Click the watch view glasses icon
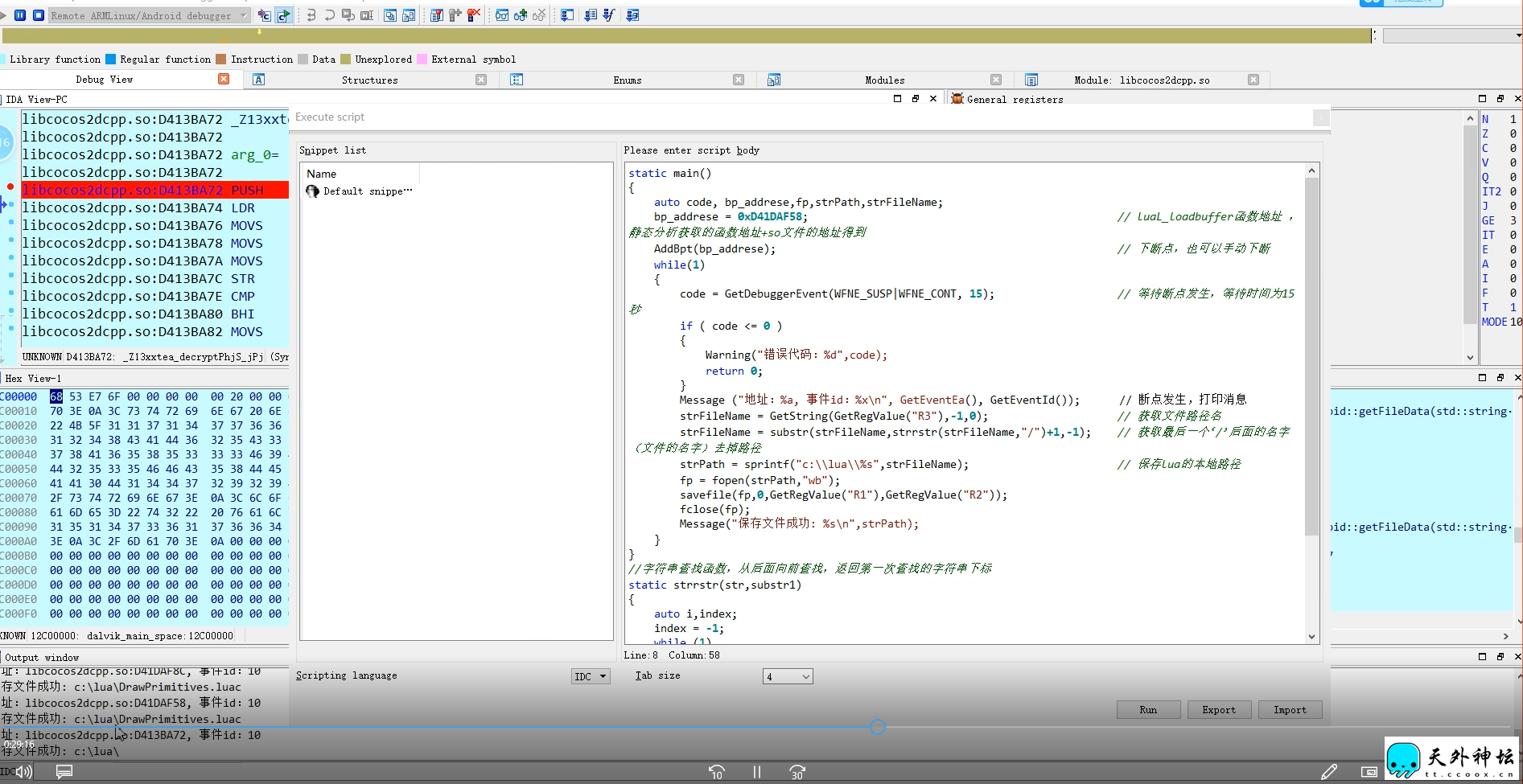The width and height of the screenshot is (1523, 784). [x=502, y=15]
